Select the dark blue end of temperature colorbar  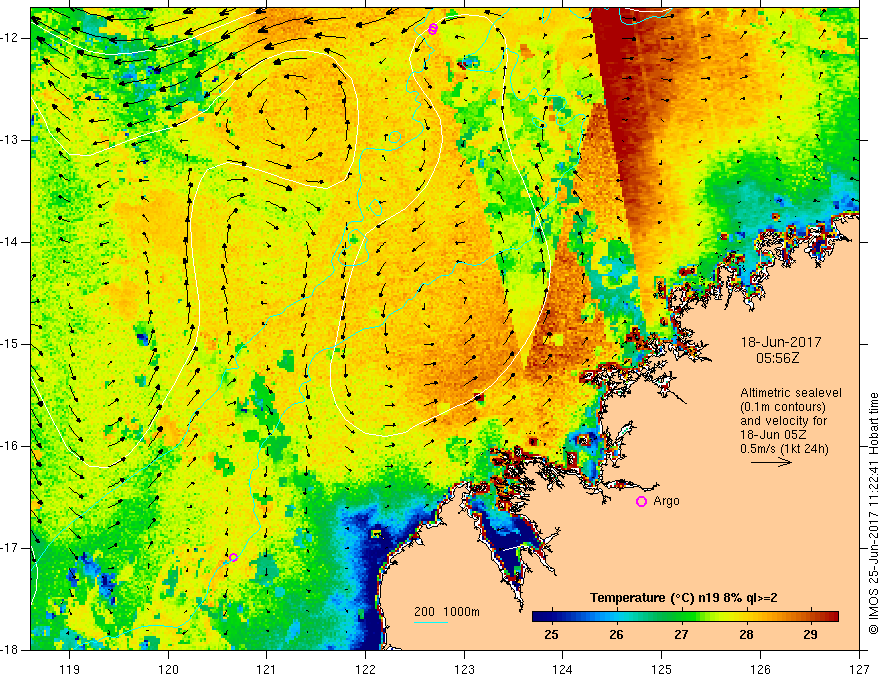pos(542,617)
